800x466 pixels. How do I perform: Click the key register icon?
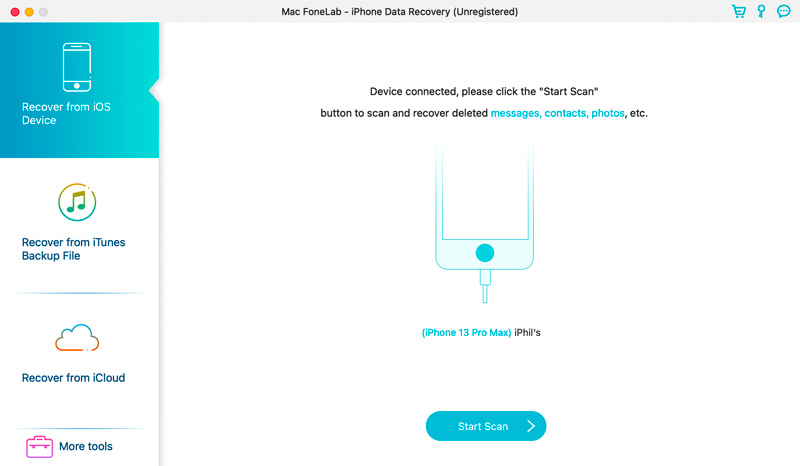[x=761, y=12]
